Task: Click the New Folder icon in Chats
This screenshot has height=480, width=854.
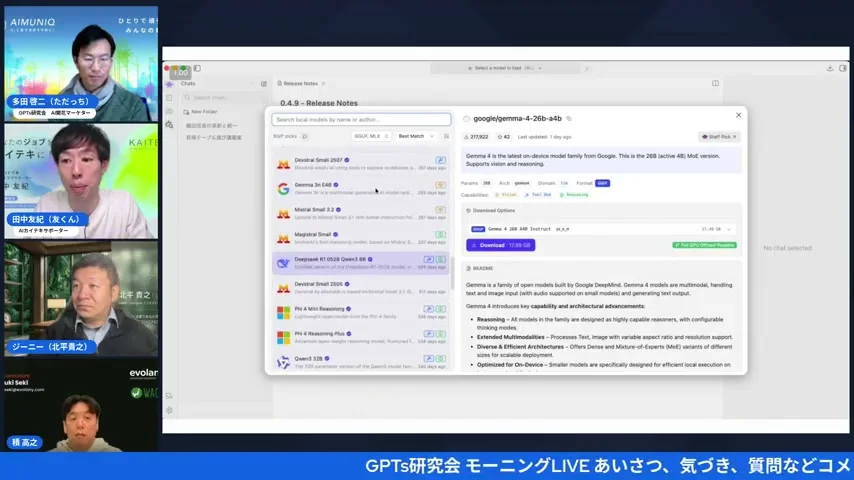Action: pyautogui.click(x=186, y=112)
